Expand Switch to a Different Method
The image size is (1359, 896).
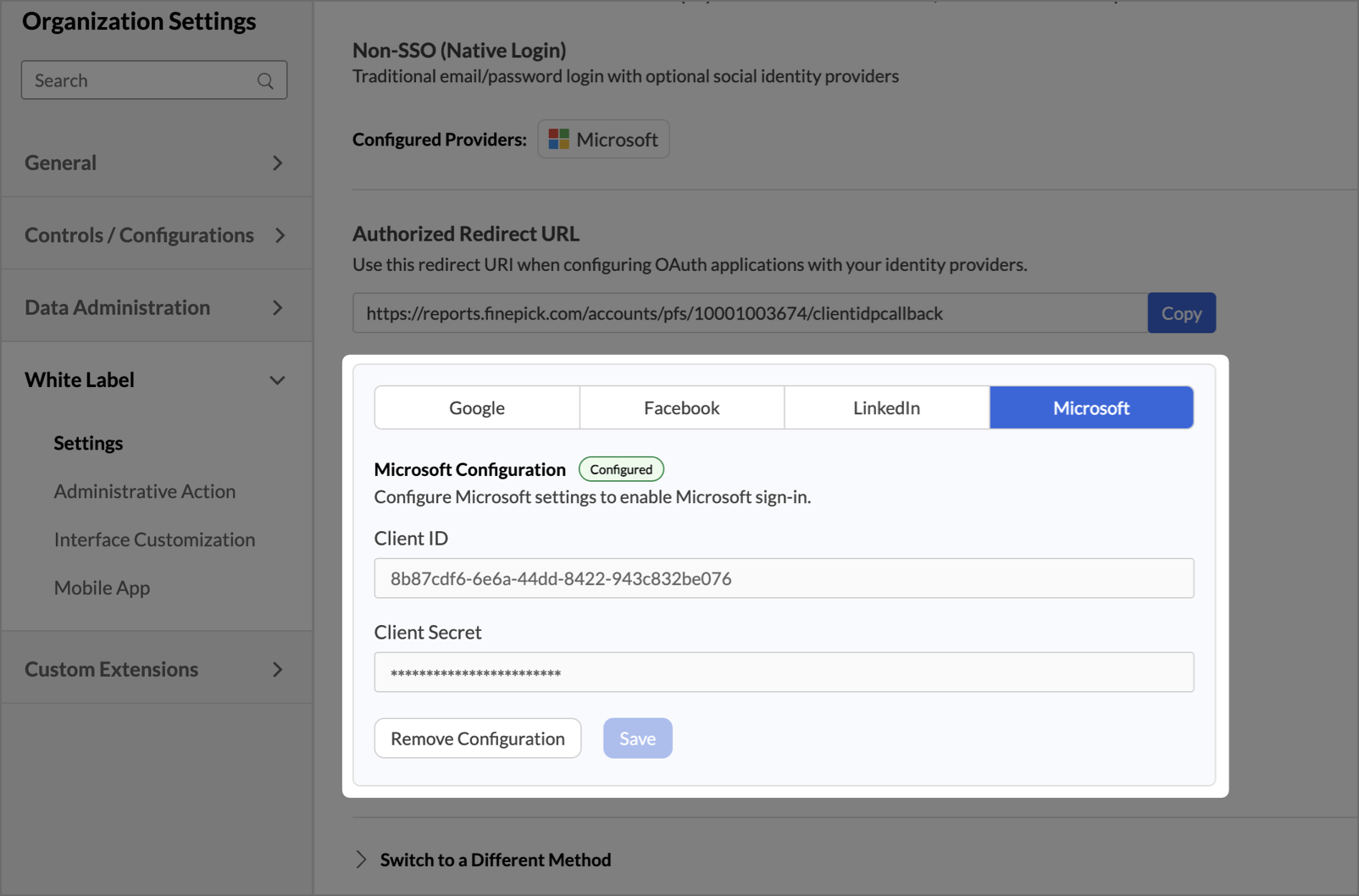click(483, 860)
